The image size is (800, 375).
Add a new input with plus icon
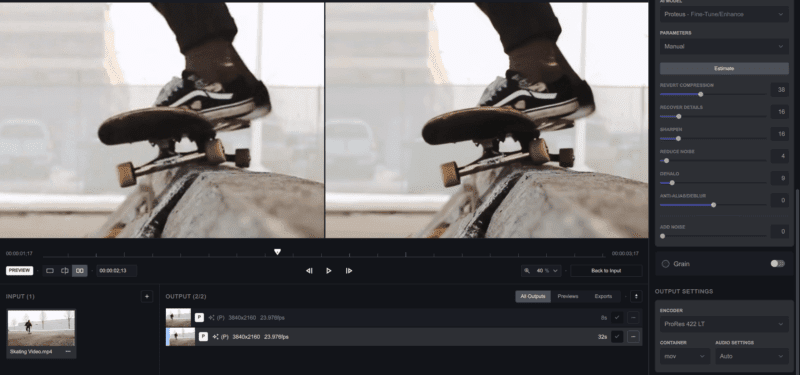click(x=147, y=296)
